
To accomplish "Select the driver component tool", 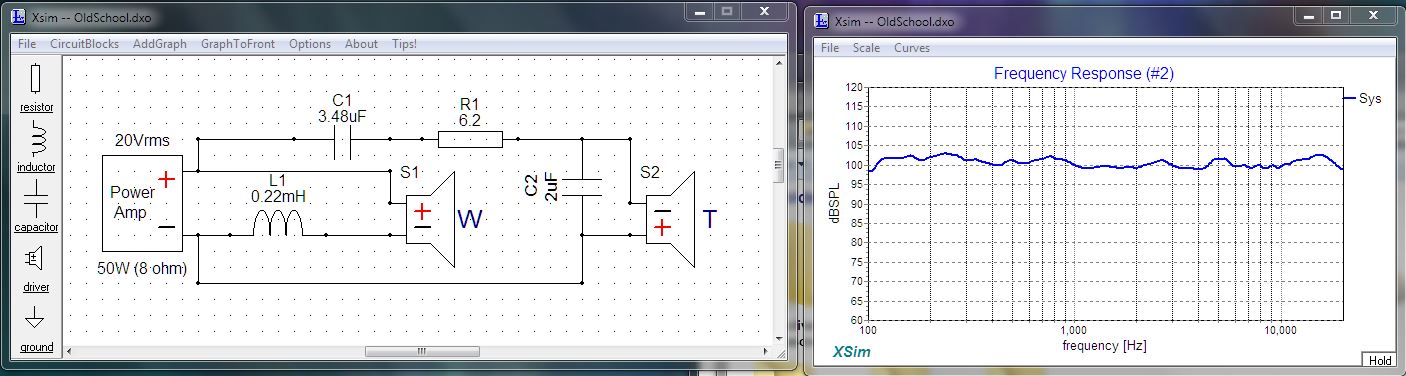I will pyautogui.click(x=36, y=267).
